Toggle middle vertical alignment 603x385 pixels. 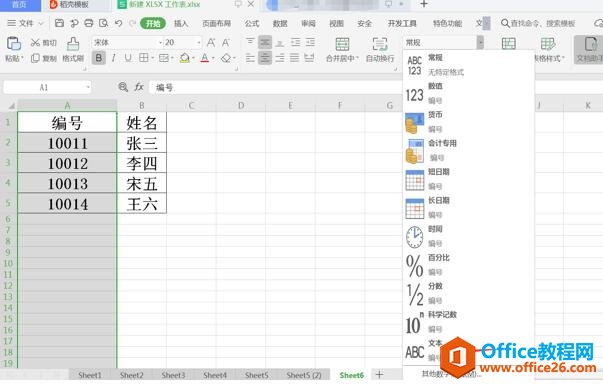[265, 42]
